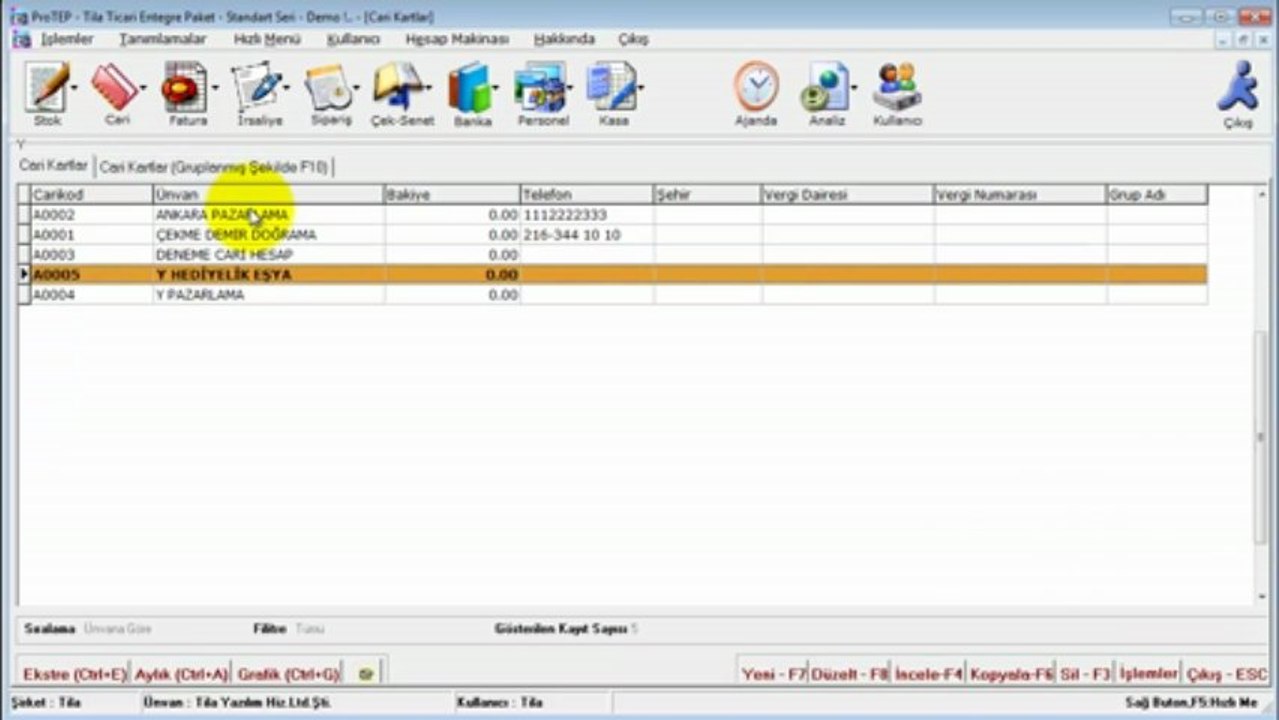Open the İşlemler menu

pyautogui.click(x=67, y=39)
